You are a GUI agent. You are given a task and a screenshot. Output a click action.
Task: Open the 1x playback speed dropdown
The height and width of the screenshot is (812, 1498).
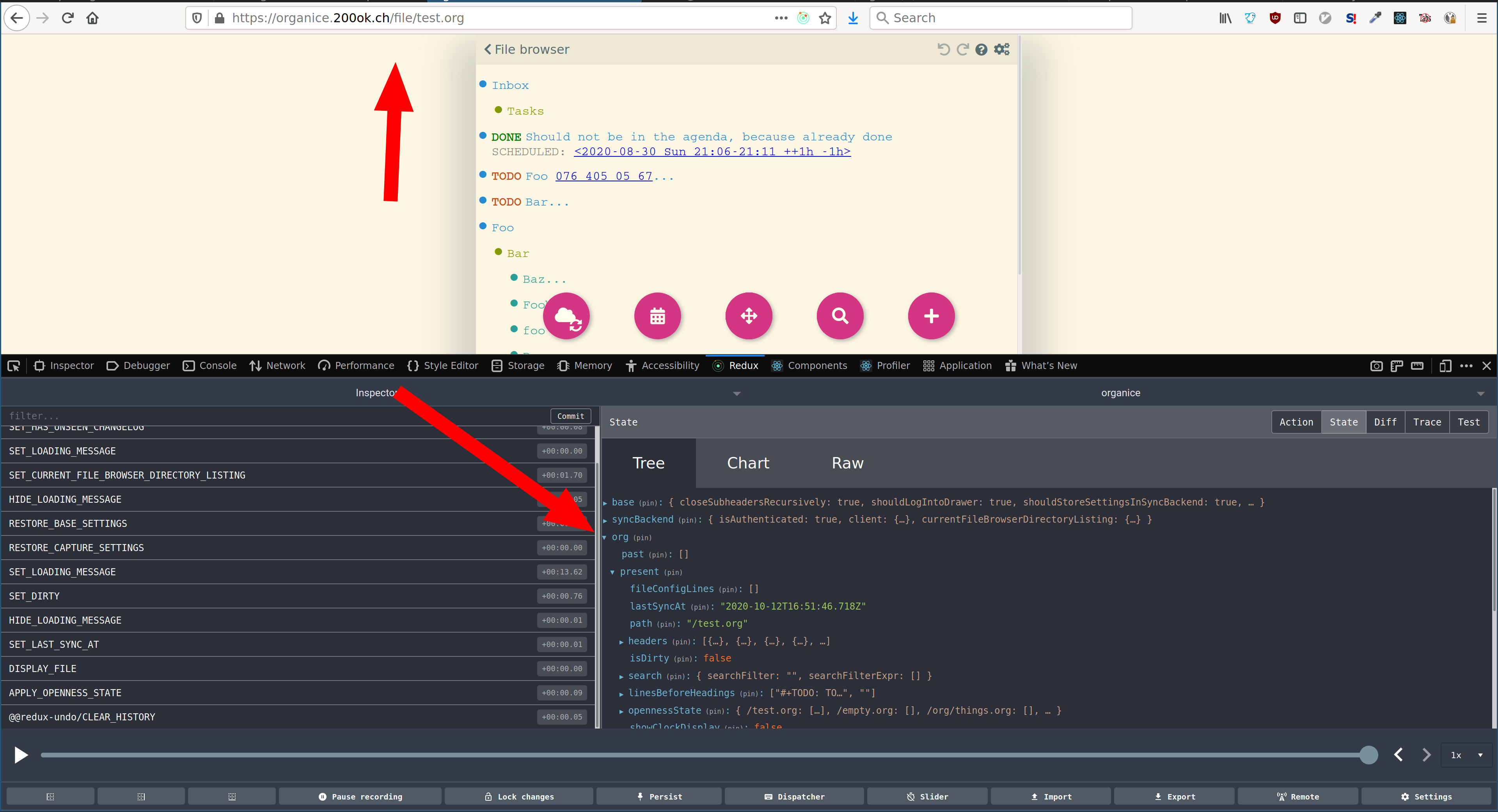pos(1467,755)
